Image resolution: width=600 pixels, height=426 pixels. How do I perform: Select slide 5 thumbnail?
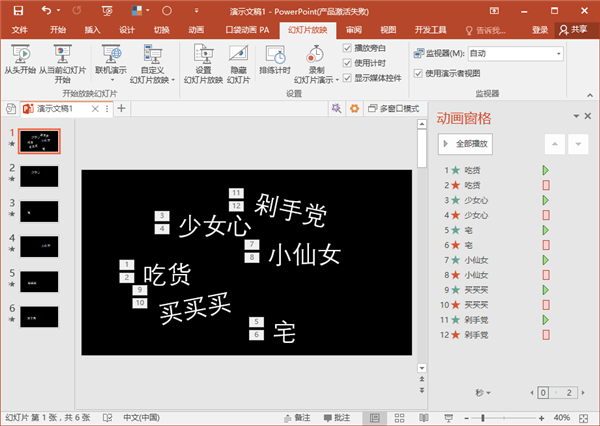pos(39,282)
